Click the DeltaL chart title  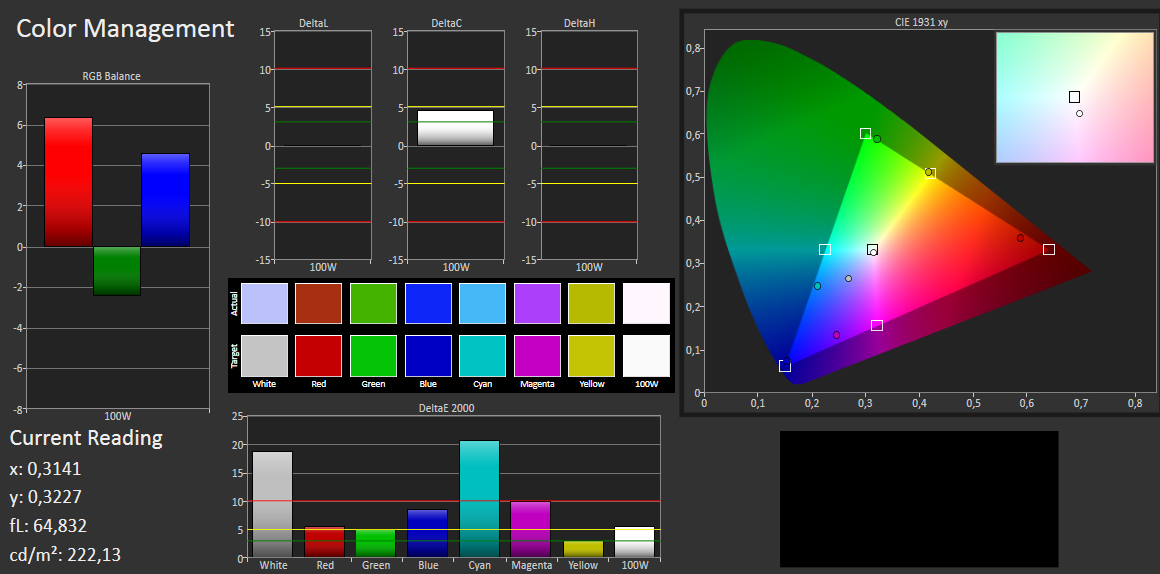click(314, 23)
